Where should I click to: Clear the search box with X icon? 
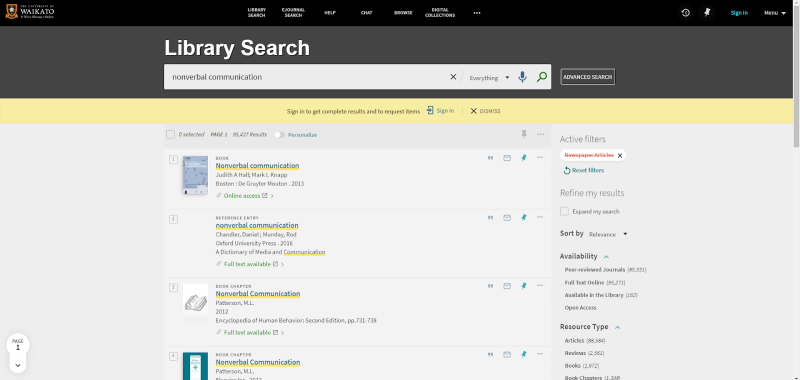pos(453,77)
